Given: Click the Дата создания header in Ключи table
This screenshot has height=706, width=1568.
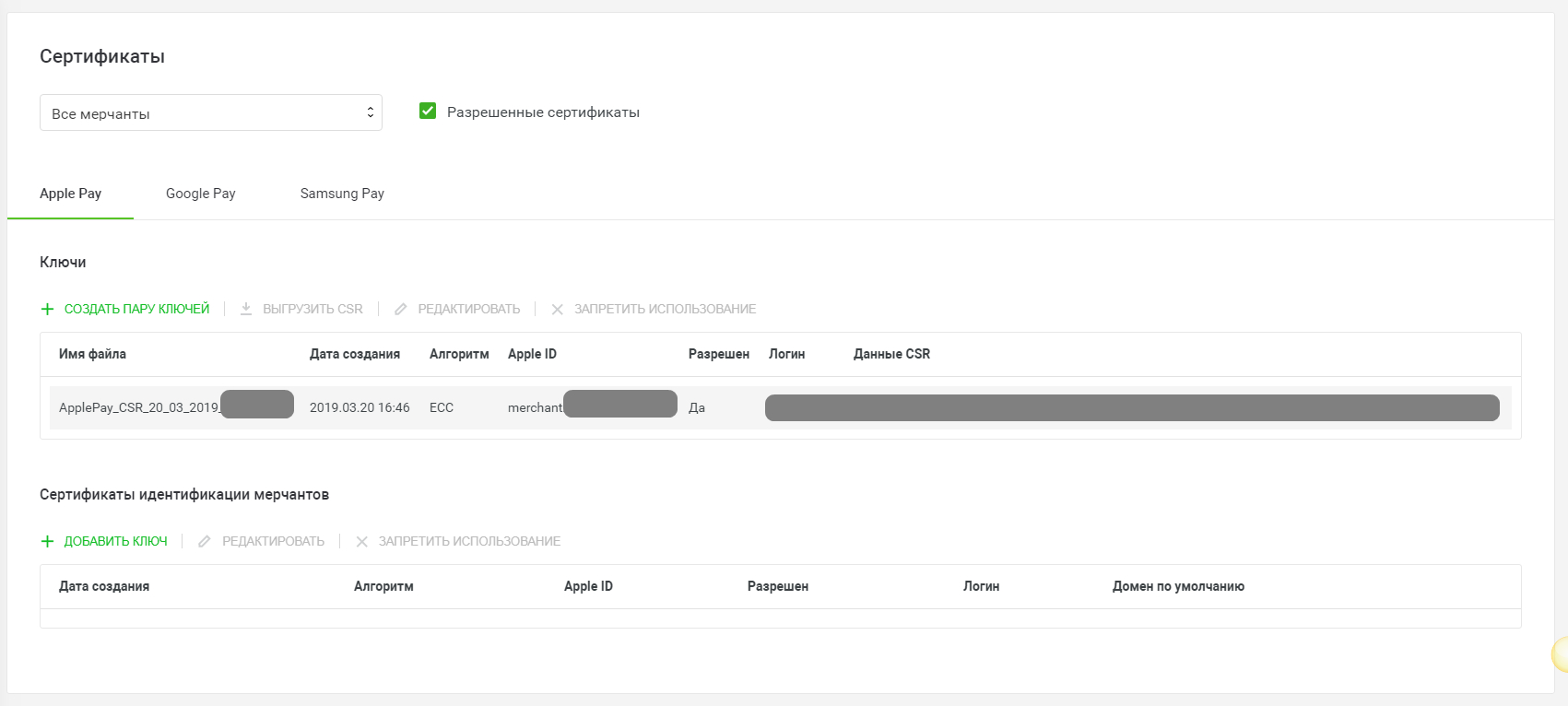Looking at the screenshot, I should 355,354.
